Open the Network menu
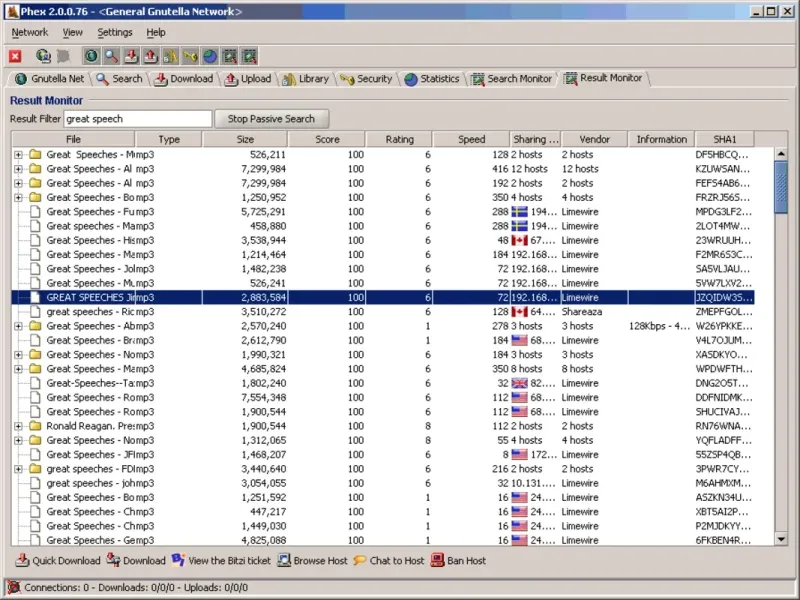Screen dimensions: 800x600 (30, 32)
